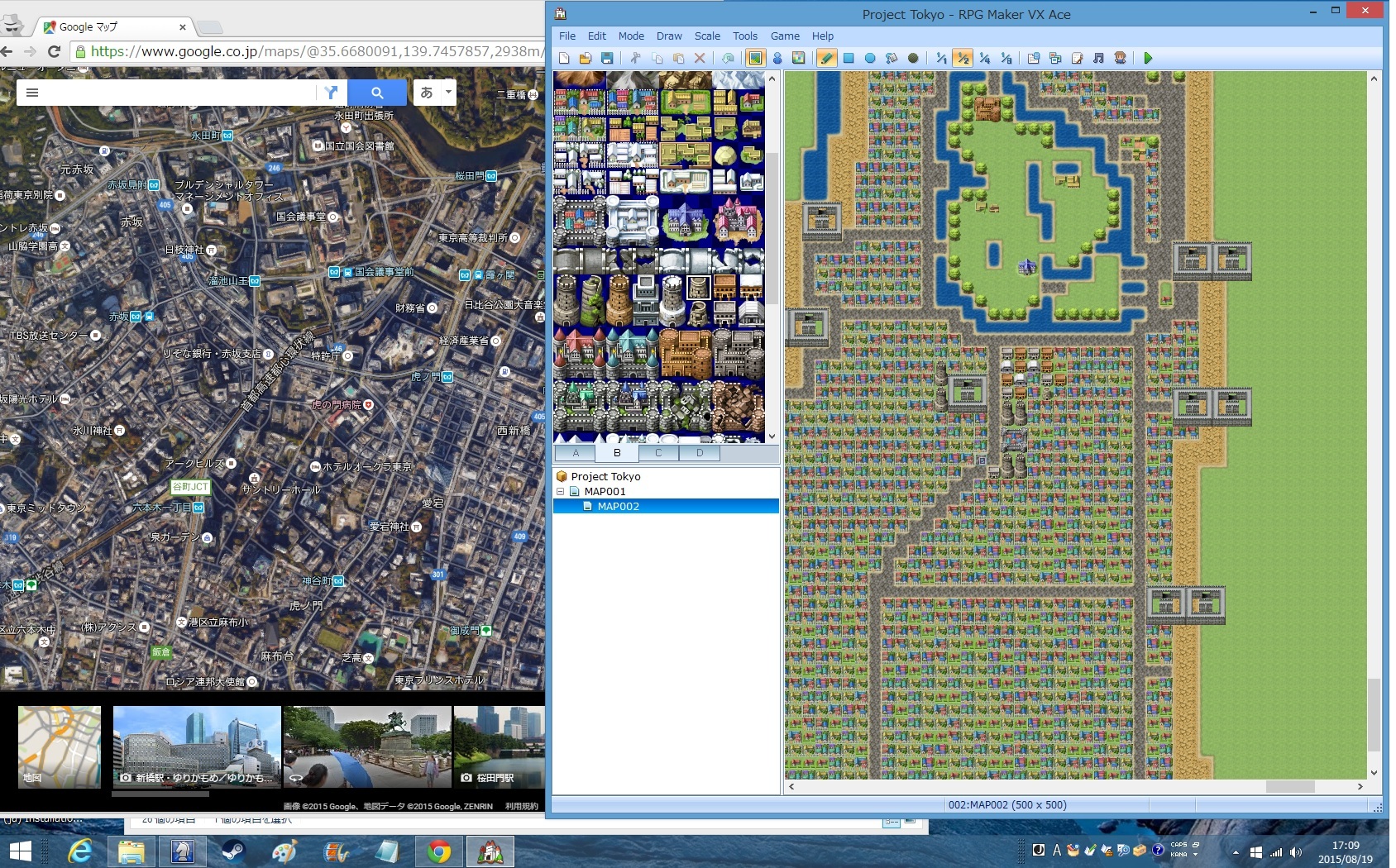Open the File menu
Image resolution: width=1396 pixels, height=868 pixels.
567,36
